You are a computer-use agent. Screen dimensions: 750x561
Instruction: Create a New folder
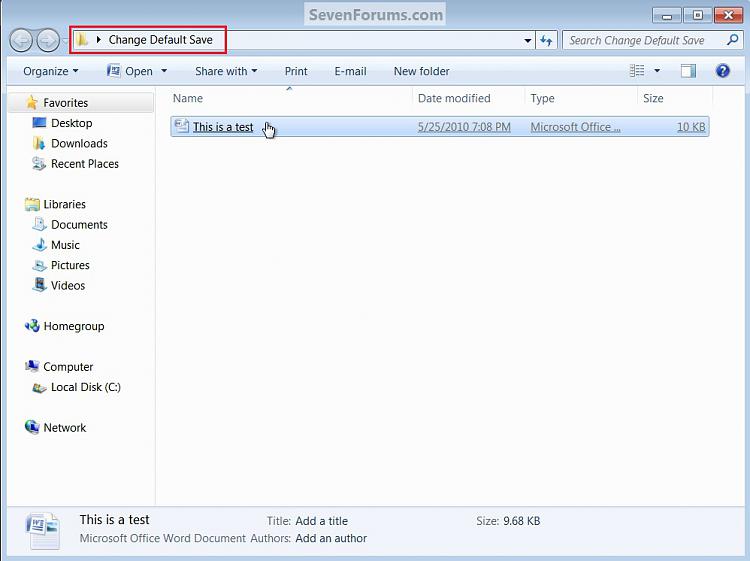421,71
